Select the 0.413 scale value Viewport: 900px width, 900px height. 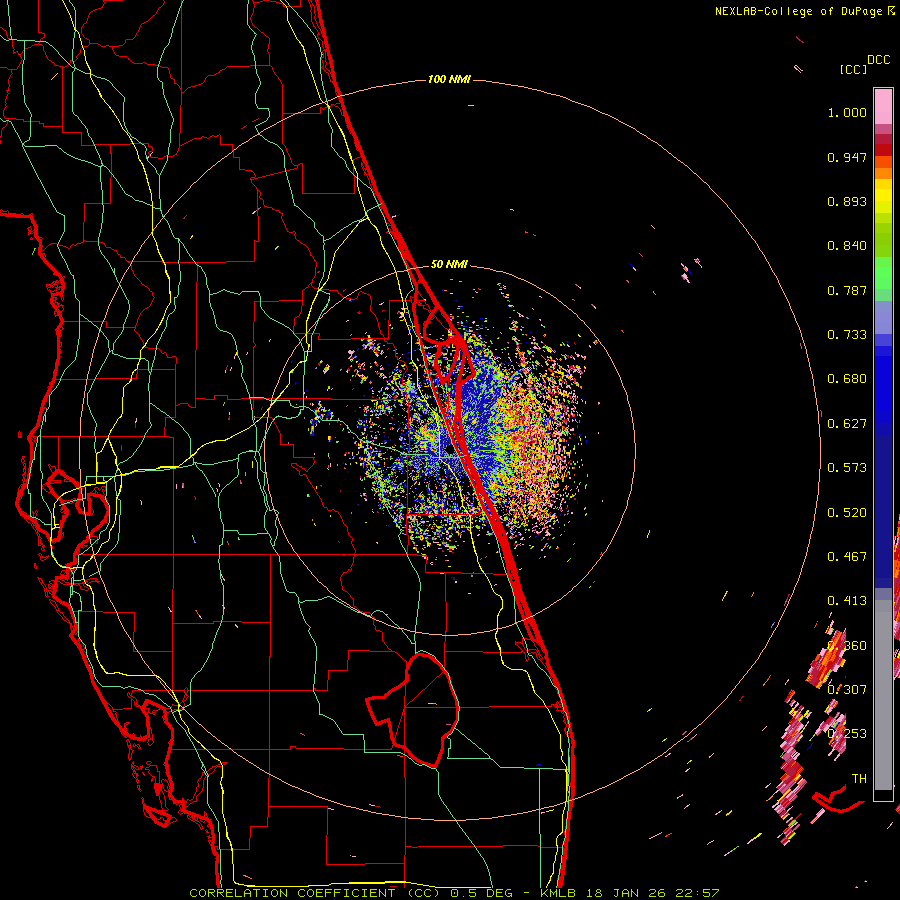pos(847,601)
